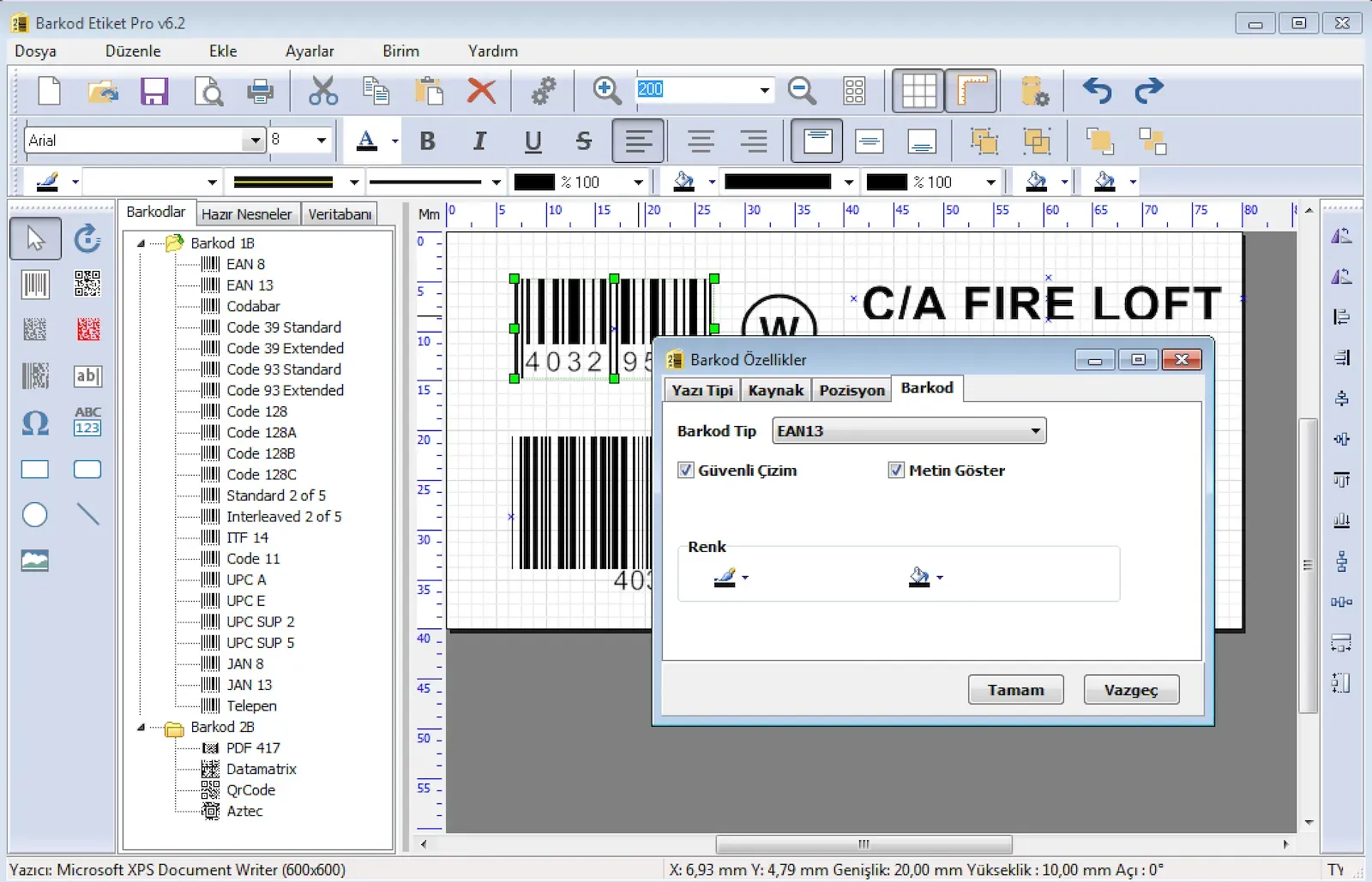Open the Ayarlar menu
The width and height of the screenshot is (1372, 882).
tap(310, 51)
